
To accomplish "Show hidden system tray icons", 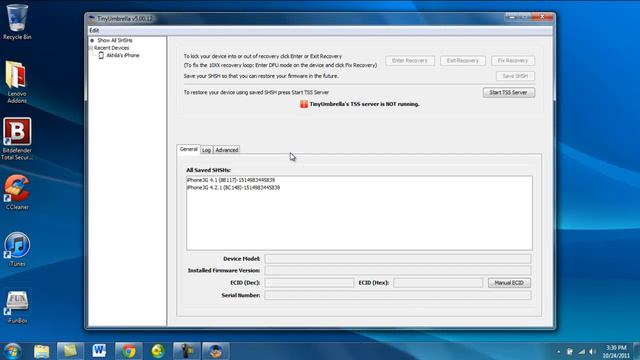I will pos(558,351).
